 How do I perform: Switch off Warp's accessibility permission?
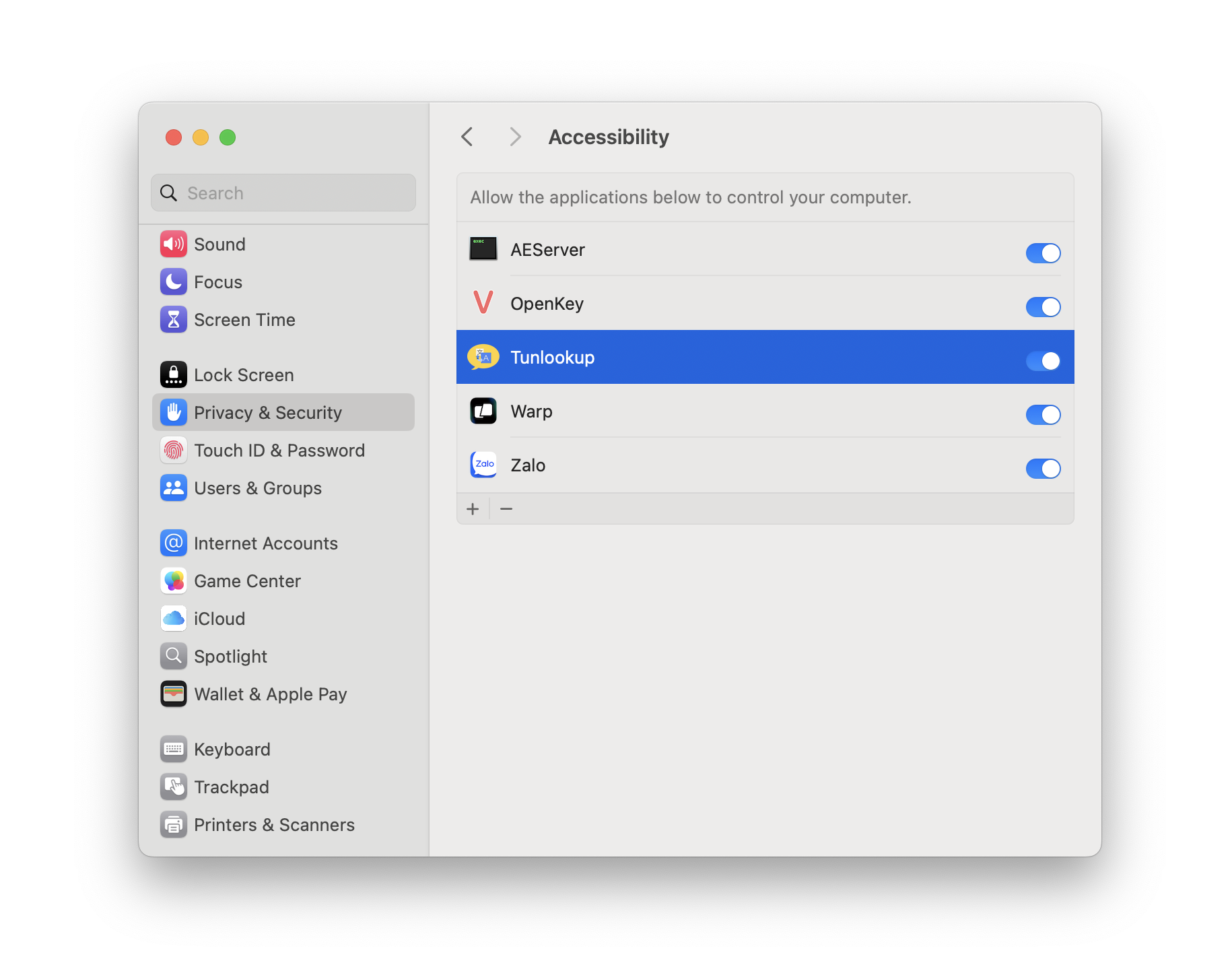click(x=1043, y=415)
